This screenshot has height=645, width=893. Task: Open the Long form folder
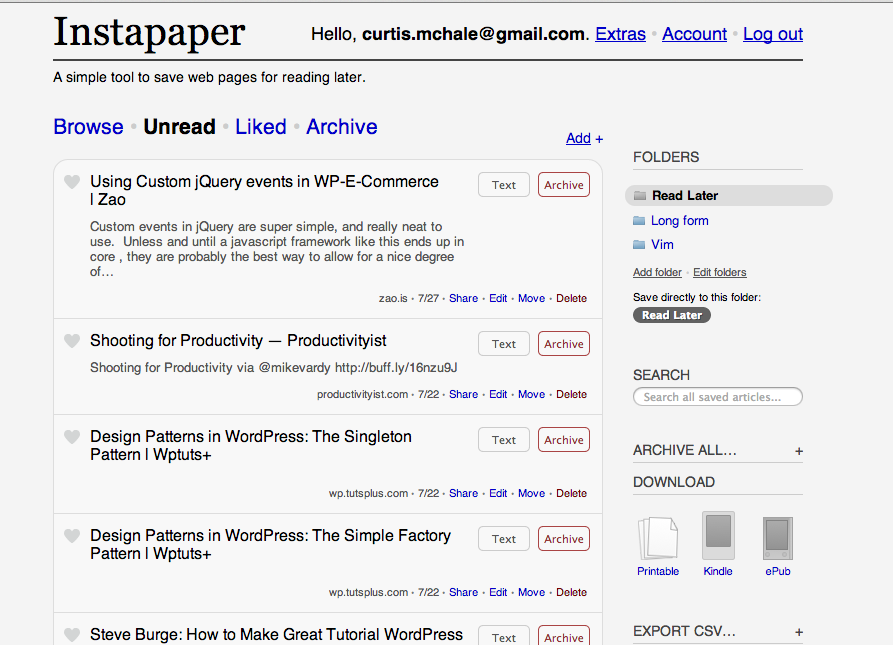click(679, 220)
